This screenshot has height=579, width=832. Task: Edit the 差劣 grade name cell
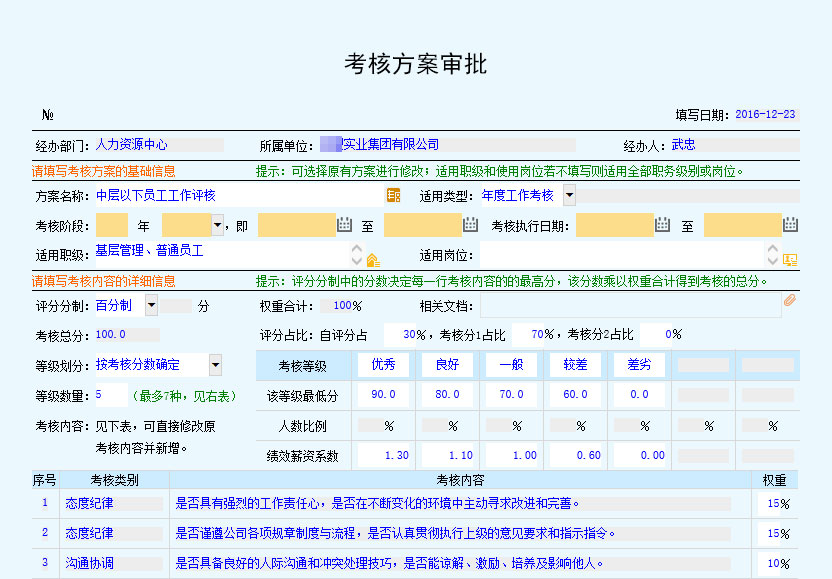[639, 365]
